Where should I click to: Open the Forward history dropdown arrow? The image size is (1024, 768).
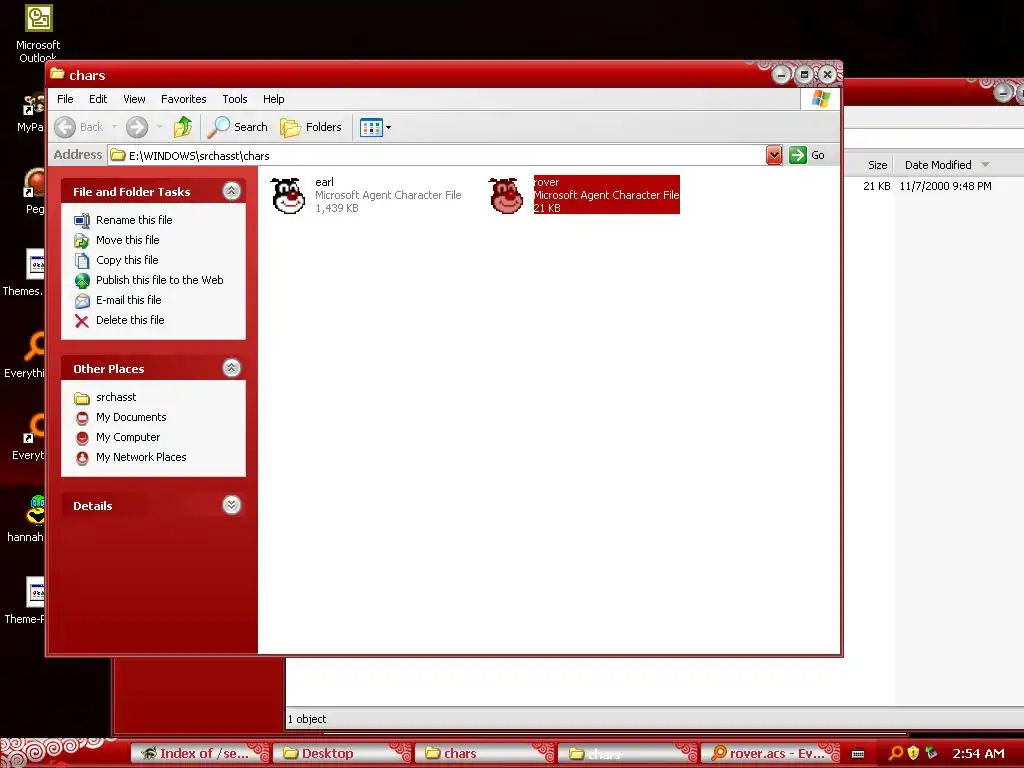pos(159,127)
